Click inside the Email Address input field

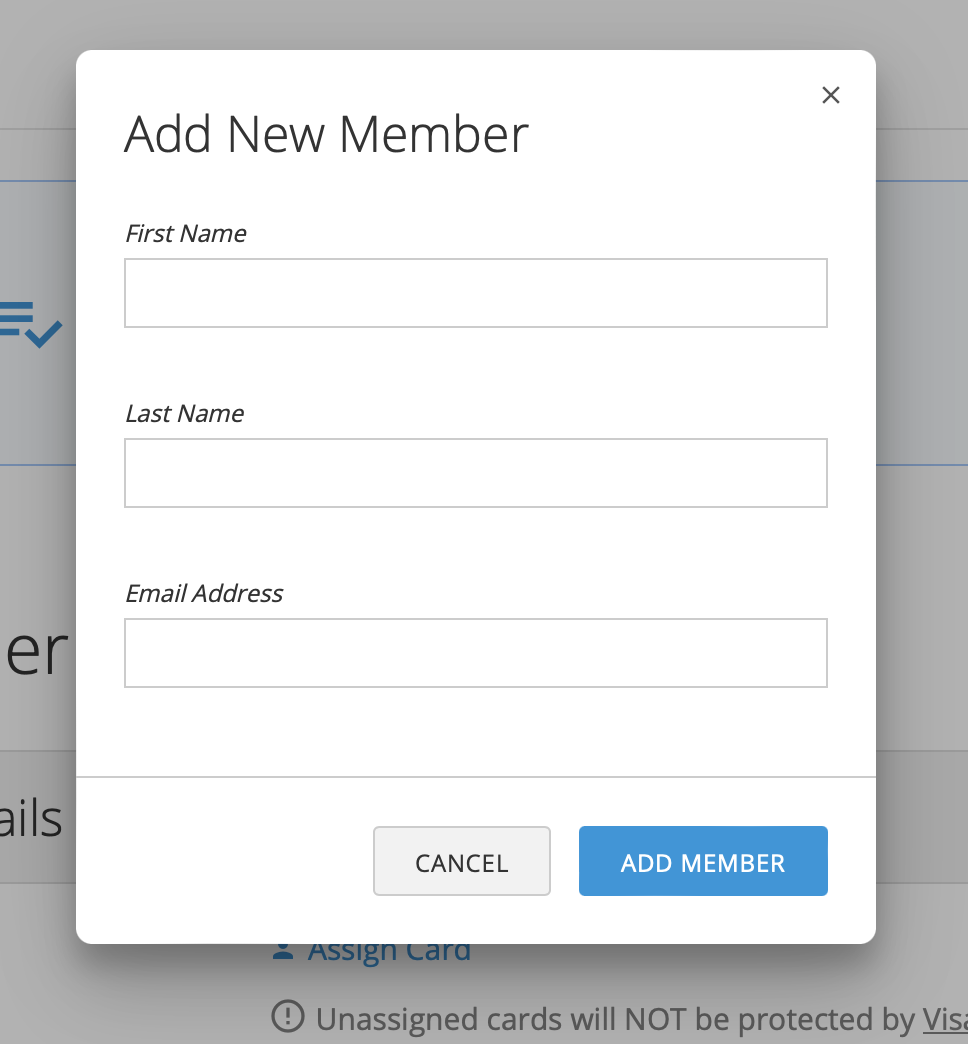(475, 652)
